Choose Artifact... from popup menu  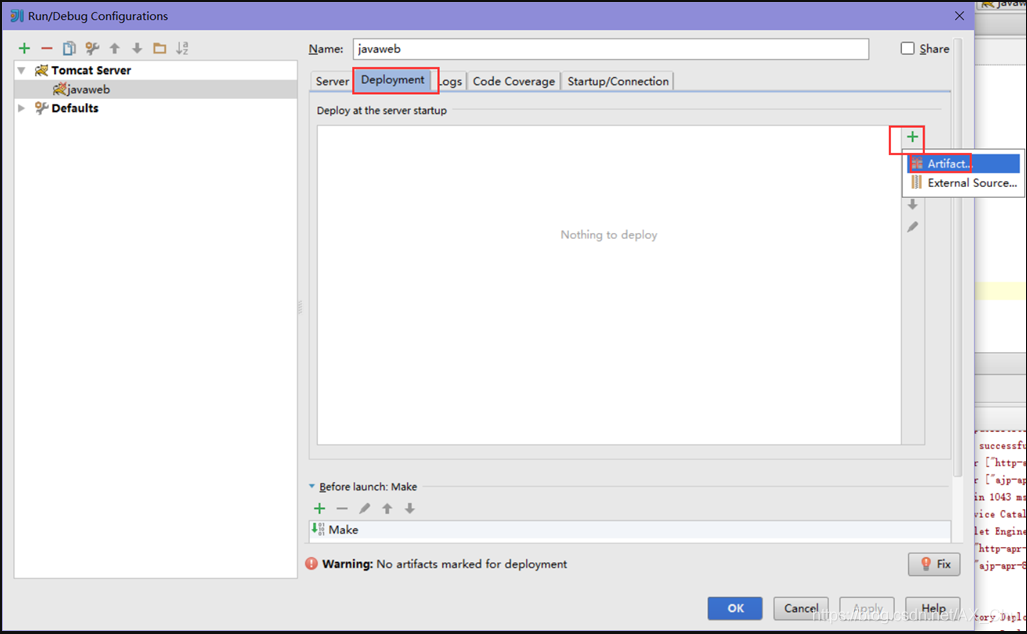(963, 164)
